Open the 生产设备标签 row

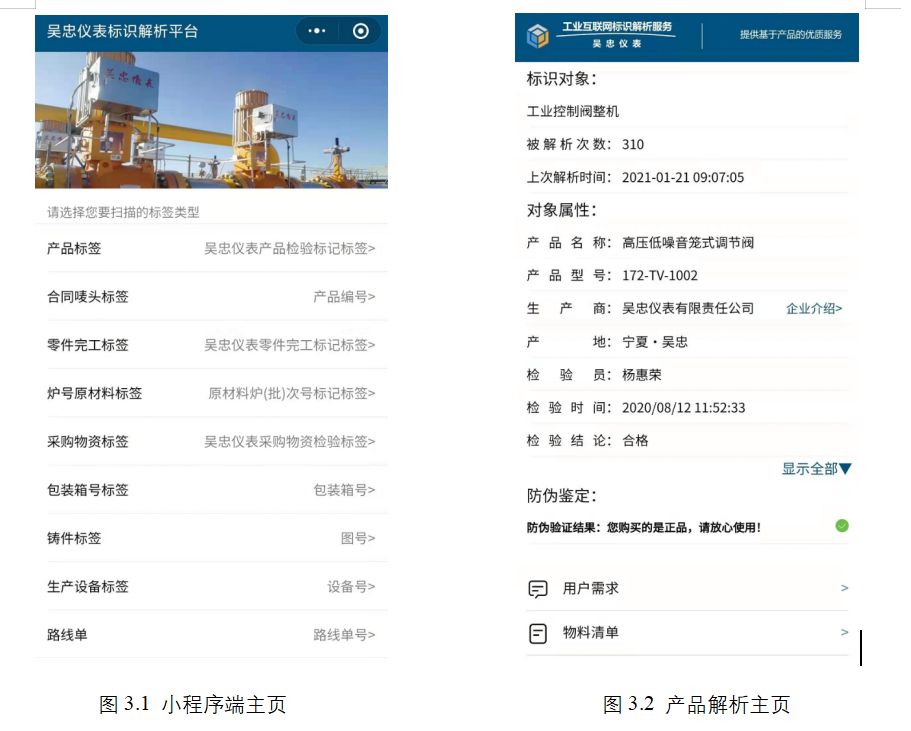click(211, 586)
